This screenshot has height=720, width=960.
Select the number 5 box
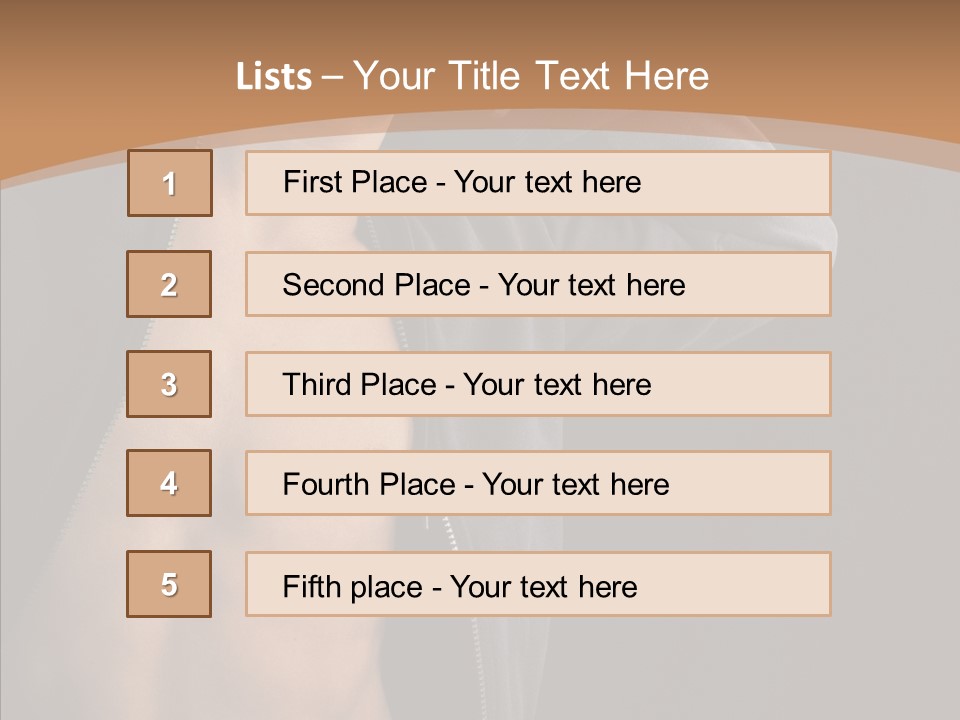(x=169, y=584)
